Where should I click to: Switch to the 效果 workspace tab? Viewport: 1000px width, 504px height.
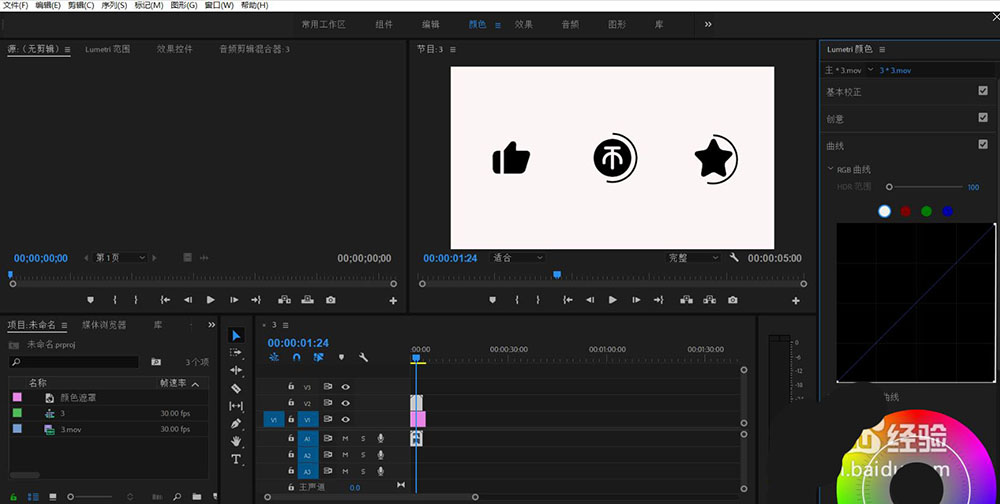(x=524, y=24)
